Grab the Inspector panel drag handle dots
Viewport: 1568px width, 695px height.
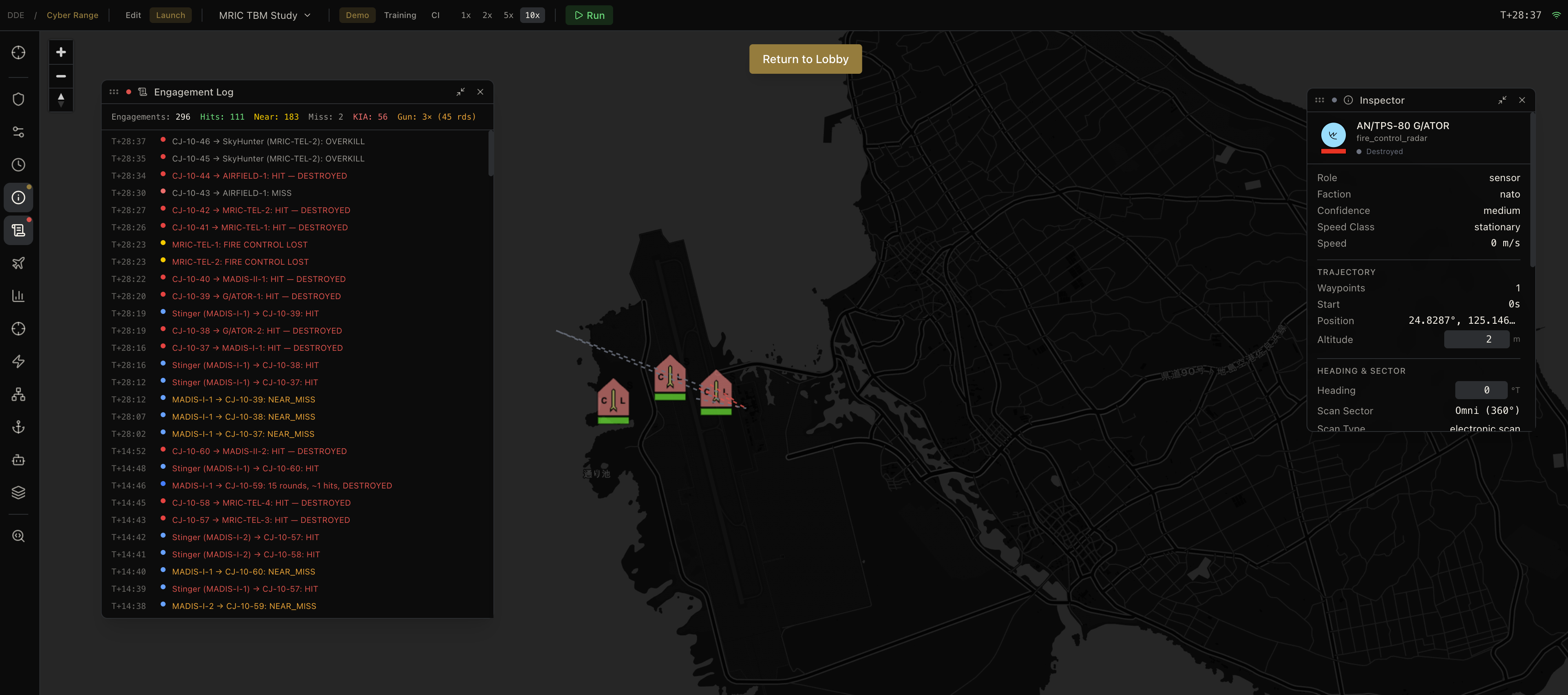(x=1320, y=100)
